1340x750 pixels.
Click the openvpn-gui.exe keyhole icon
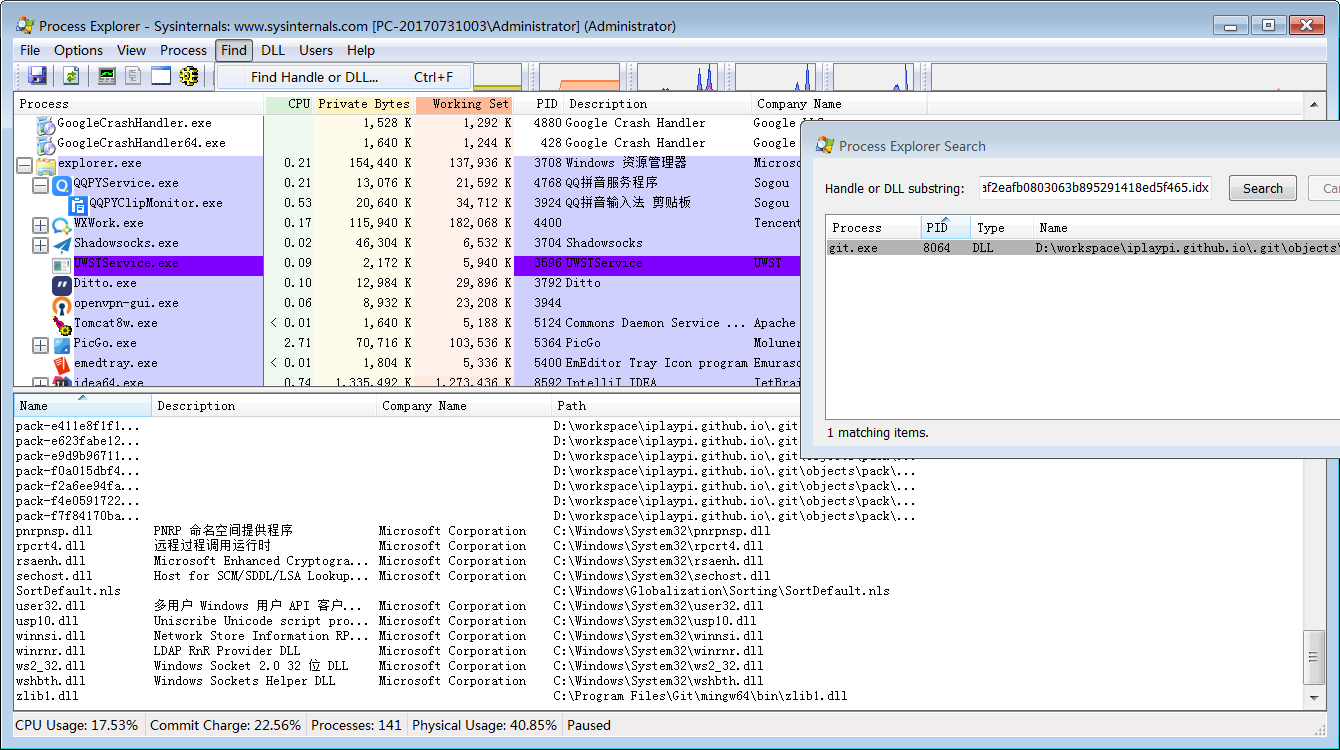pyautogui.click(x=61, y=304)
